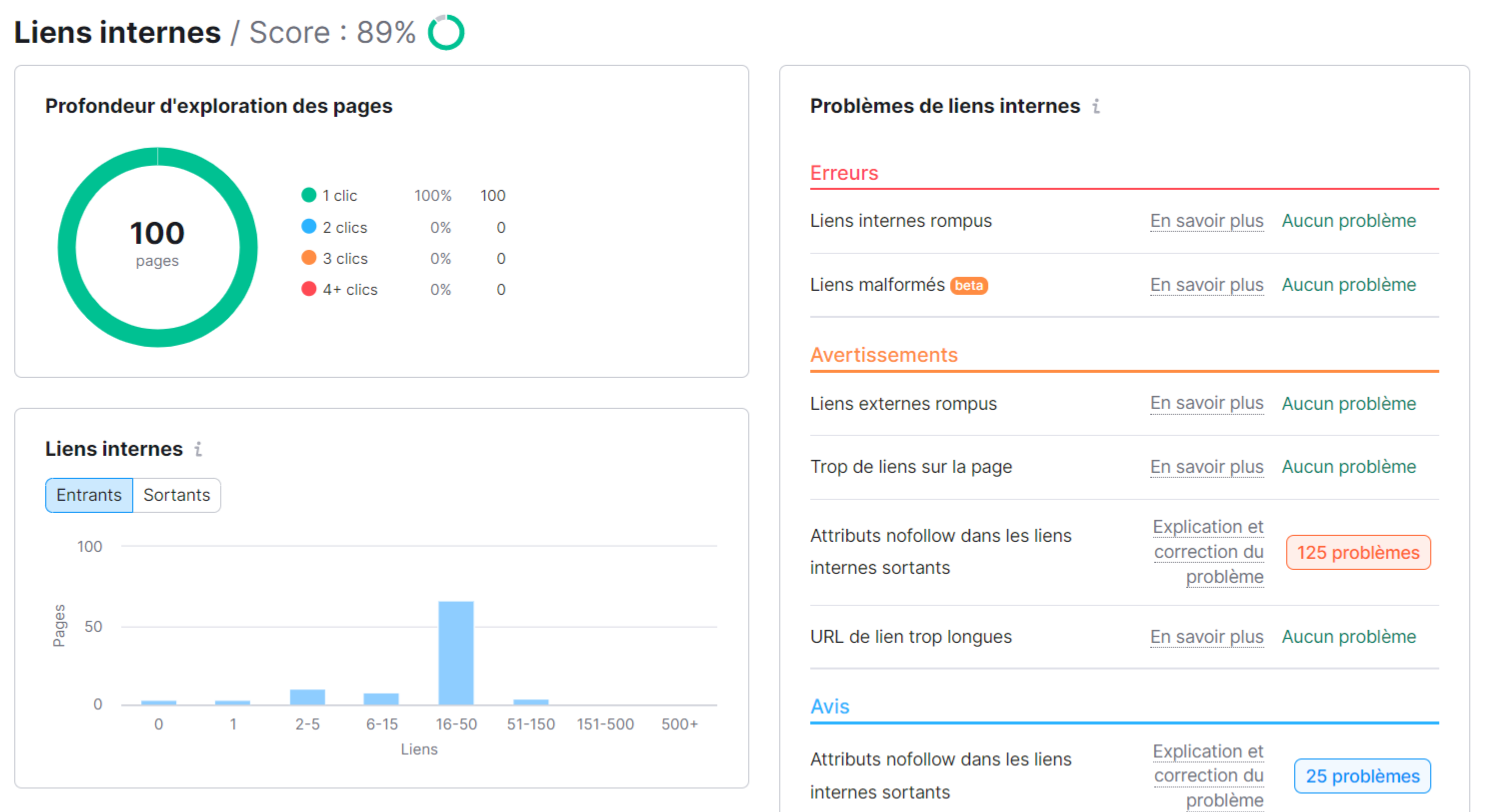Click Aucun problème for Liens internes rompus
1492x812 pixels.
pos(1349,221)
